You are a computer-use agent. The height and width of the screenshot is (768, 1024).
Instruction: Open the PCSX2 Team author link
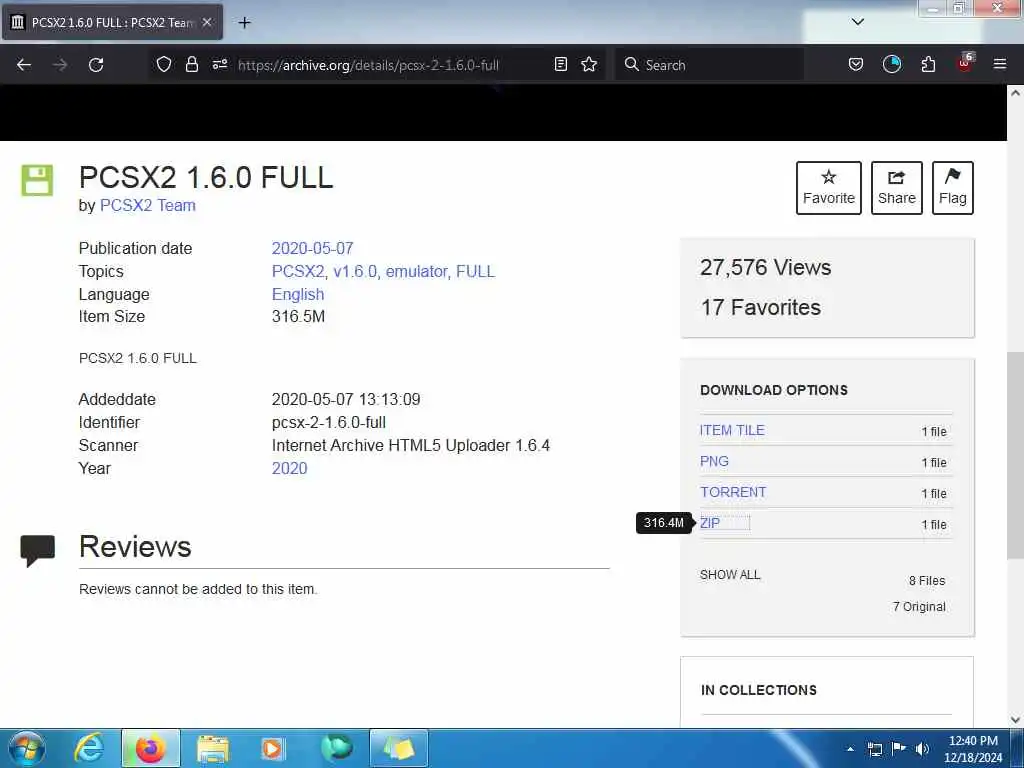click(x=148, y=205)
